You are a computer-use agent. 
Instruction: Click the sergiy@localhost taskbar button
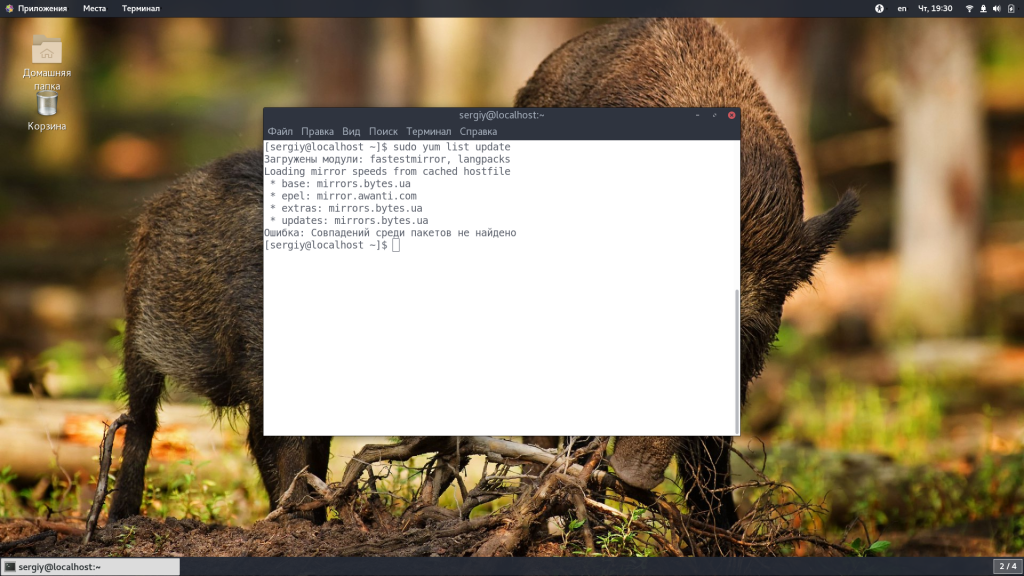point(90,567)
